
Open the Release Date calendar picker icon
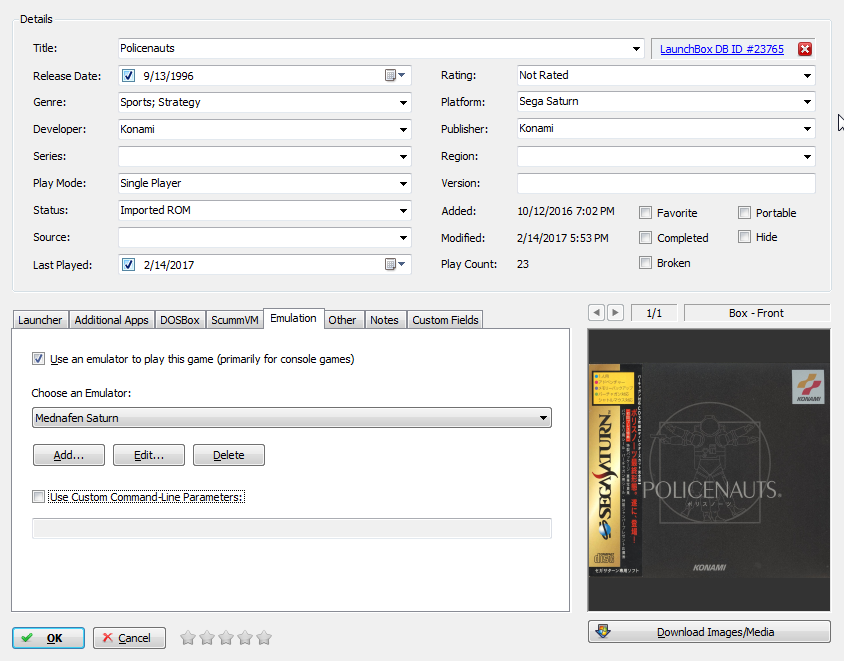pos(395,75)
